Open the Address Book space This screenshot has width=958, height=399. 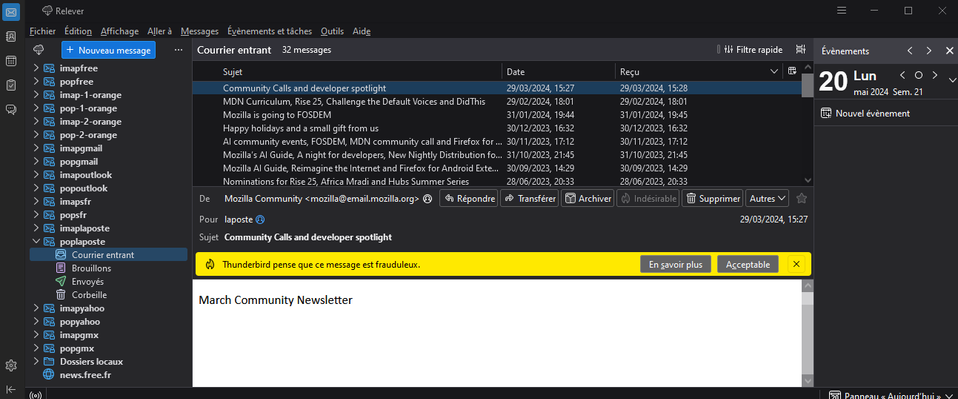pyautogui.click(x=11, y=36)
